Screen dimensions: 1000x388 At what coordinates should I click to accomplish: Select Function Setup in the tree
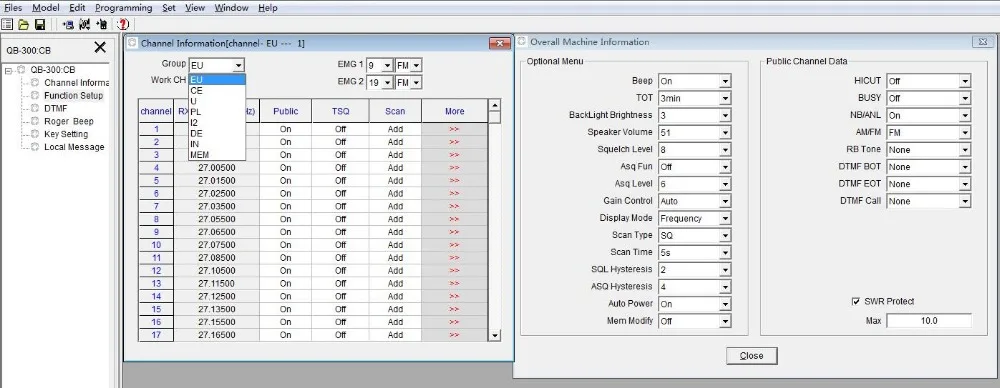pyautogui.click(x=73, y=96)
